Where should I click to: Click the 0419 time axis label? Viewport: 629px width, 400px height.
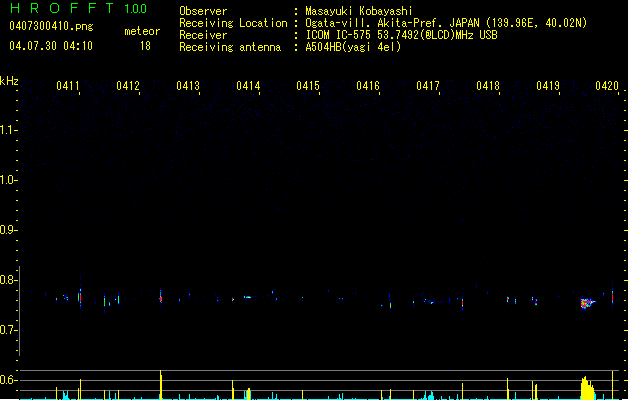pos(548,85)
